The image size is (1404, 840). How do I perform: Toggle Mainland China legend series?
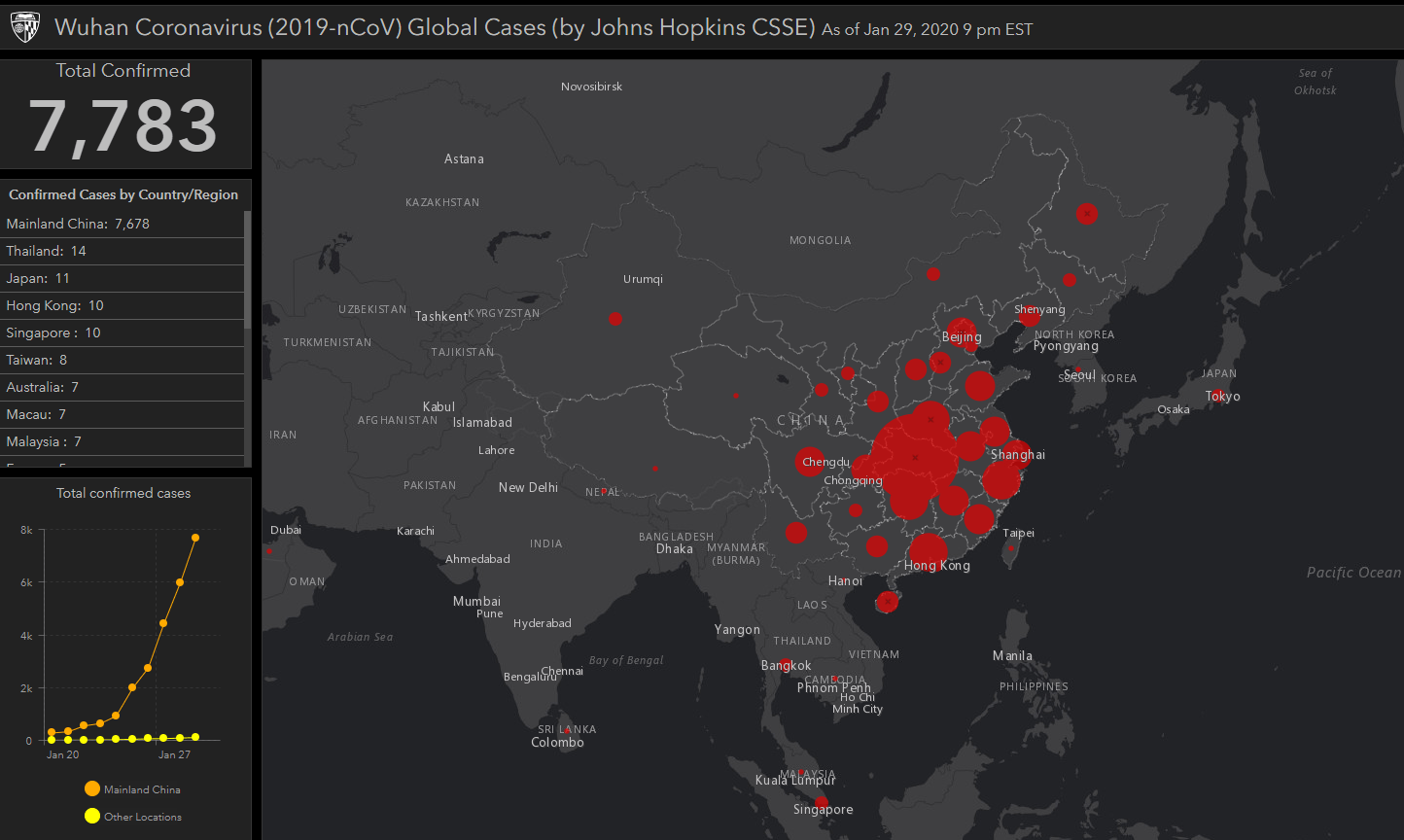coord(132,789)
